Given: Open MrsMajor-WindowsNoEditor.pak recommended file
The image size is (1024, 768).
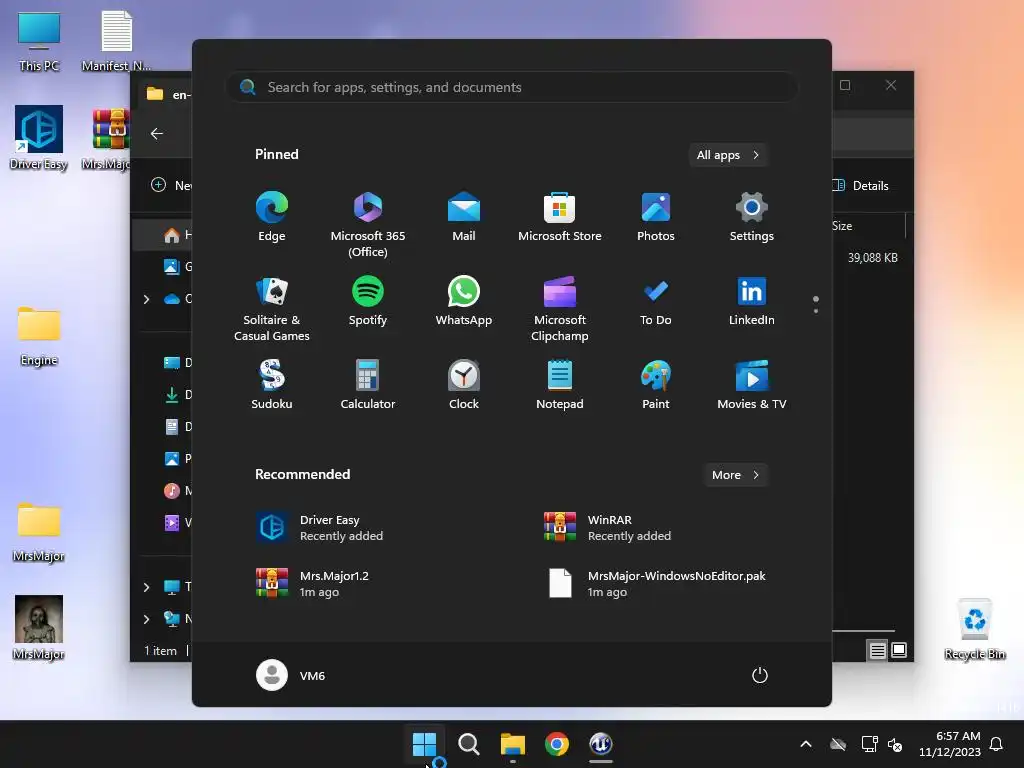Looking at the screenshot, I should (x=656, y=583).
